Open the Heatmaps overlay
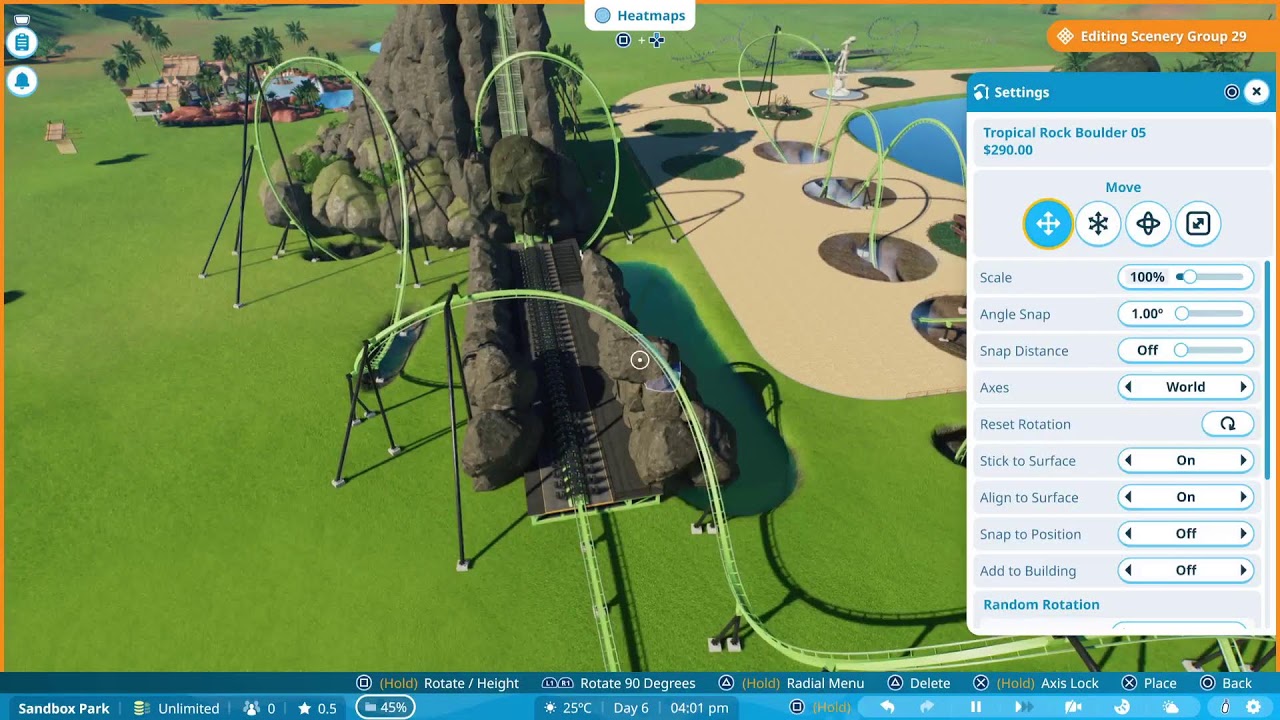 point(640,16)
